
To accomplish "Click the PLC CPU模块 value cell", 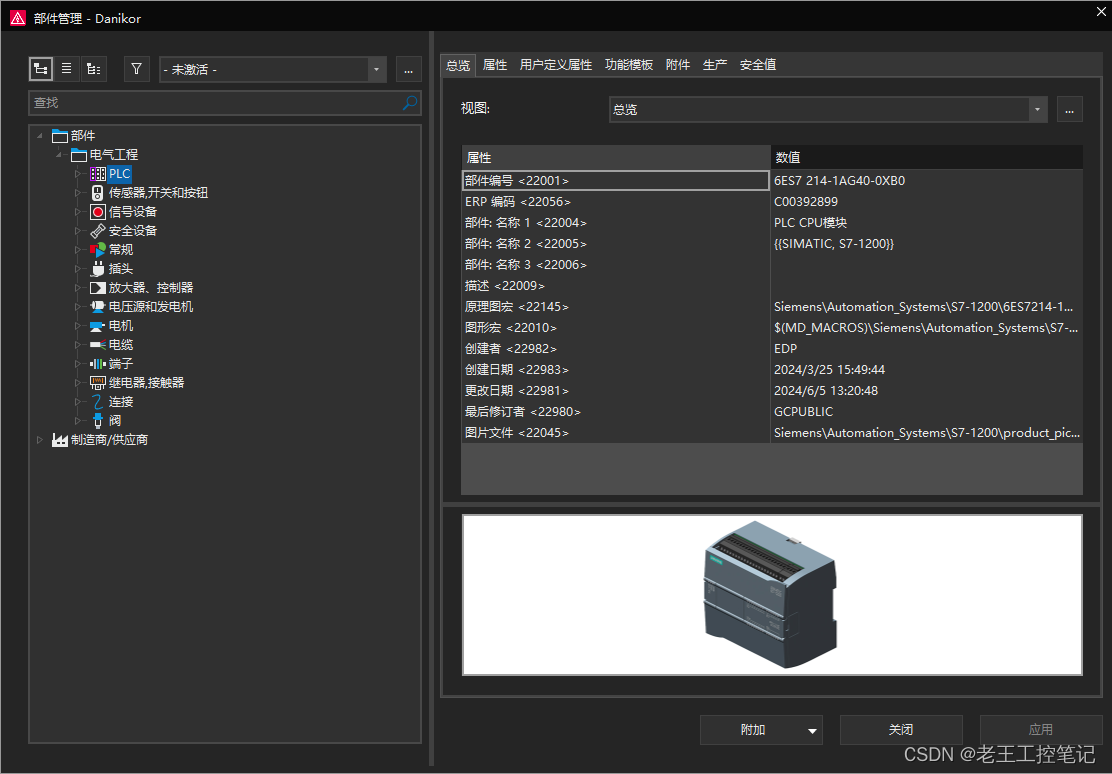I will click(x=926, y=223).
